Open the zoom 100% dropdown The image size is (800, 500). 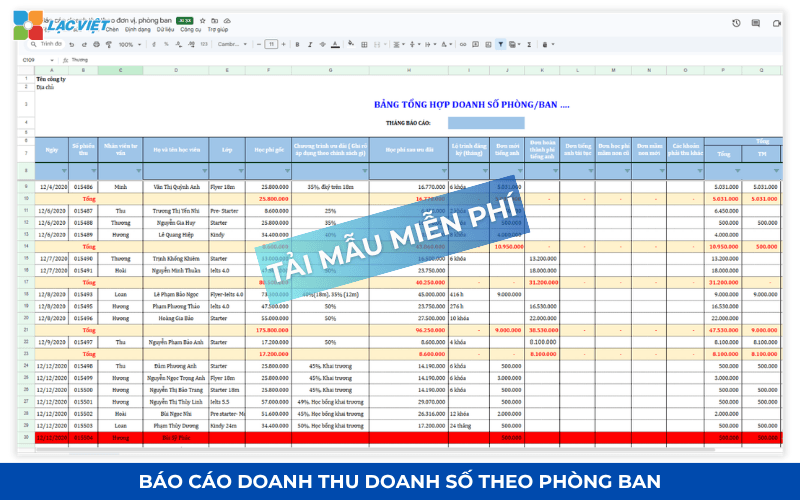coord(130,44)
